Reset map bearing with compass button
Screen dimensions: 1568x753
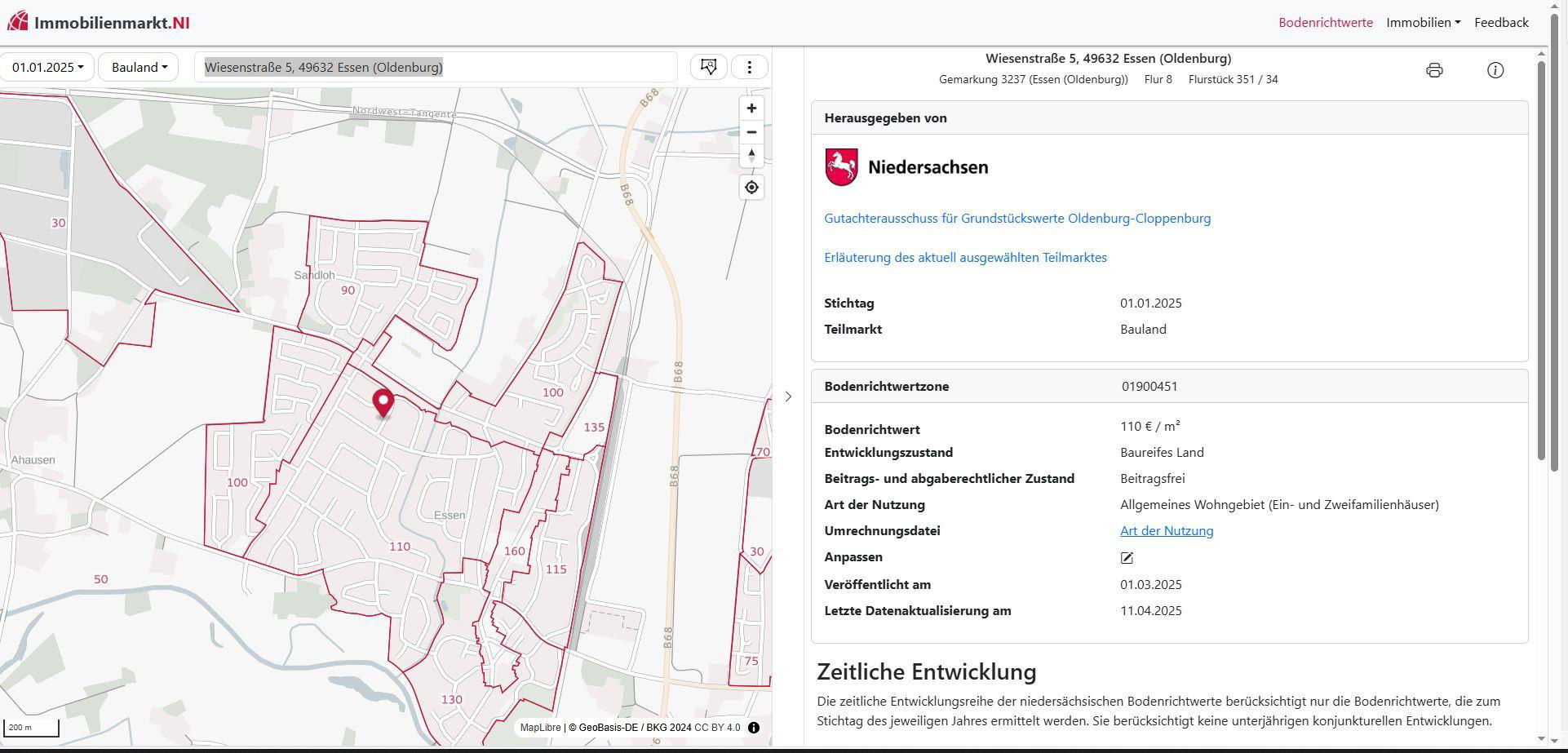(751, 156)
